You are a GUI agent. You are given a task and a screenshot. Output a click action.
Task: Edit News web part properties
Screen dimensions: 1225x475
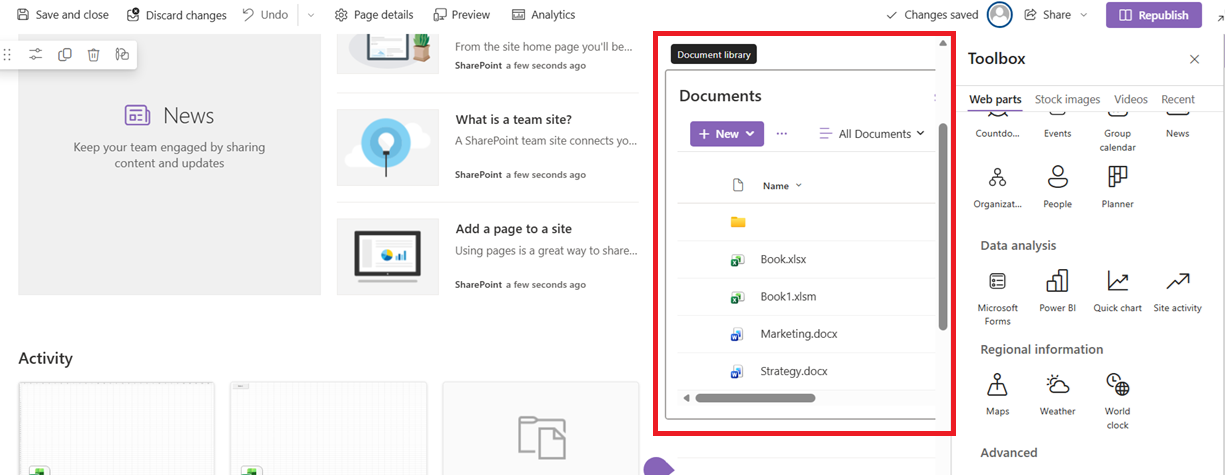click(36, 55)
